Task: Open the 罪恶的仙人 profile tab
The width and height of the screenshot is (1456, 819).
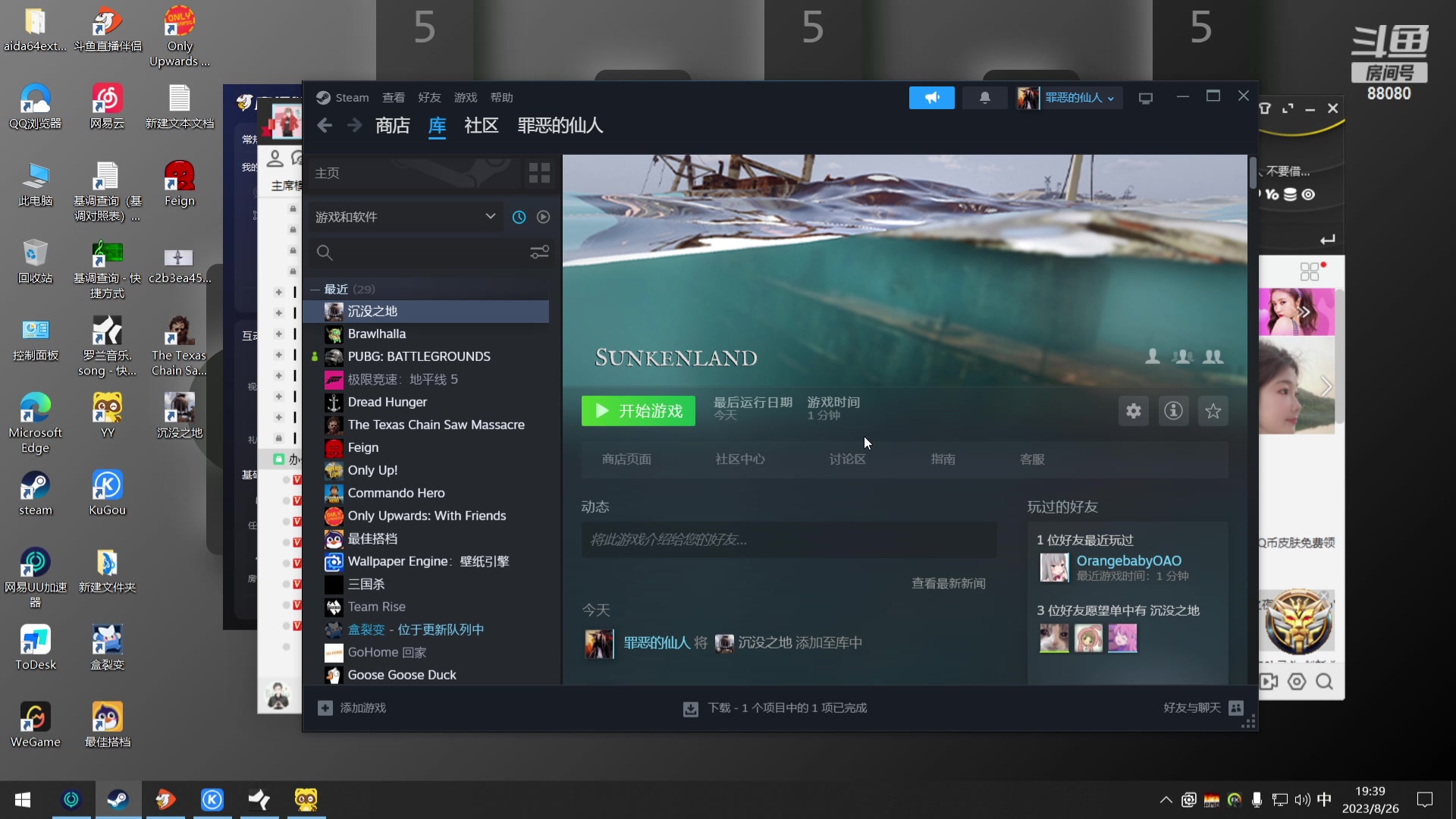Action: 560,126
